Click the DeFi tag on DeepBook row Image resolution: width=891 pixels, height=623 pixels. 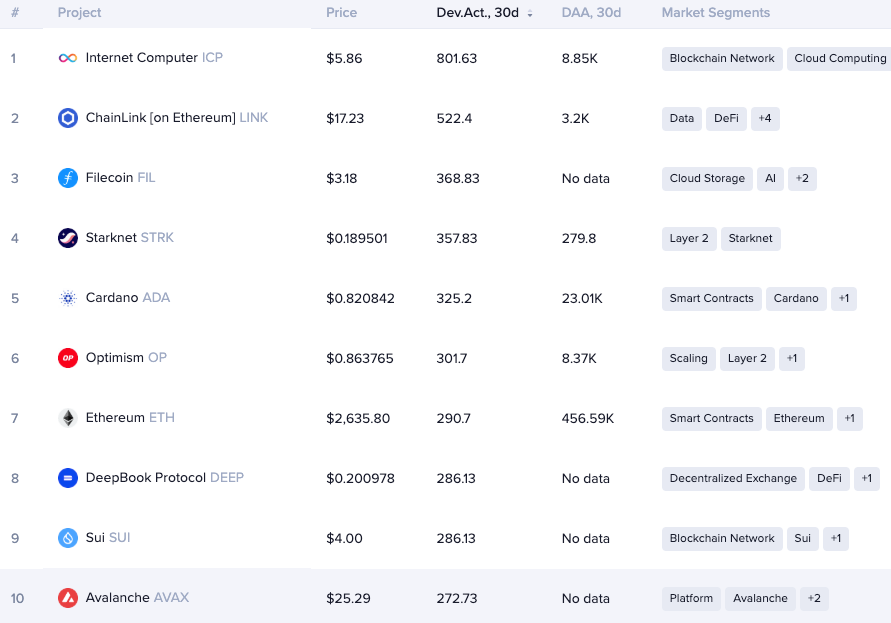pyautogui.click(x=829, y=479)
